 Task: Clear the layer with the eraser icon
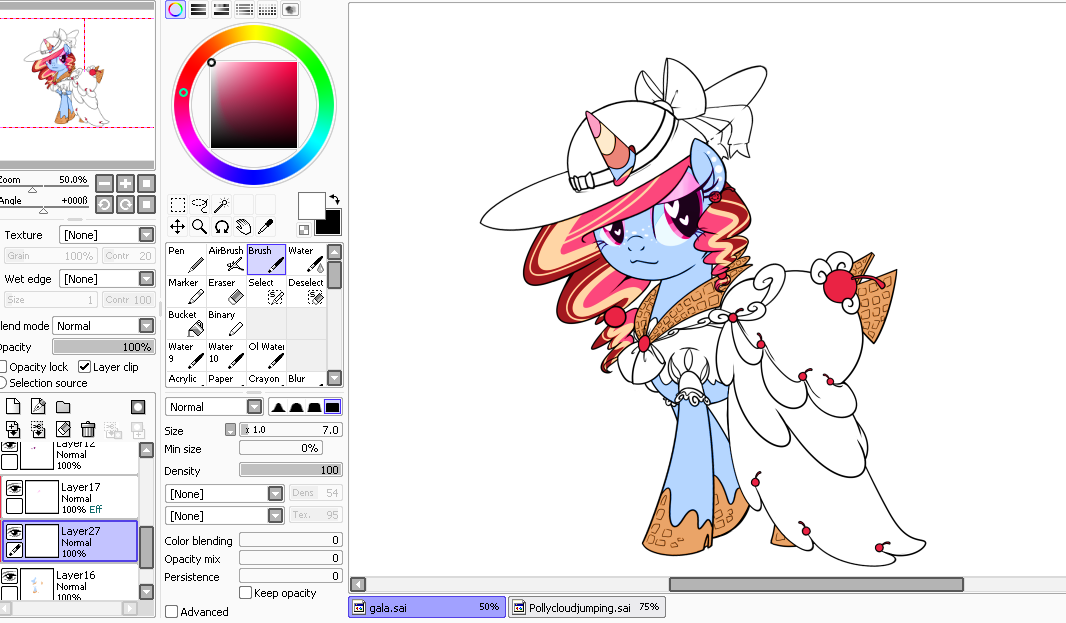coord(63,429)
